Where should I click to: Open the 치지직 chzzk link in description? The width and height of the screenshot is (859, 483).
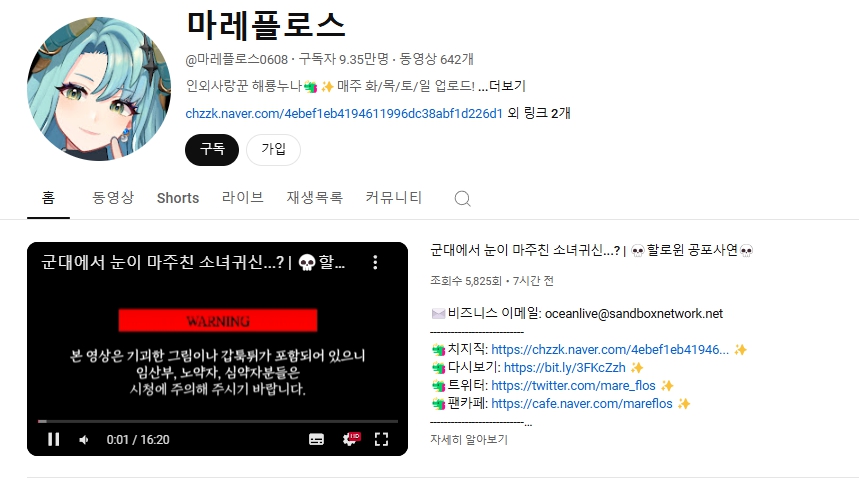pos(610,349)
